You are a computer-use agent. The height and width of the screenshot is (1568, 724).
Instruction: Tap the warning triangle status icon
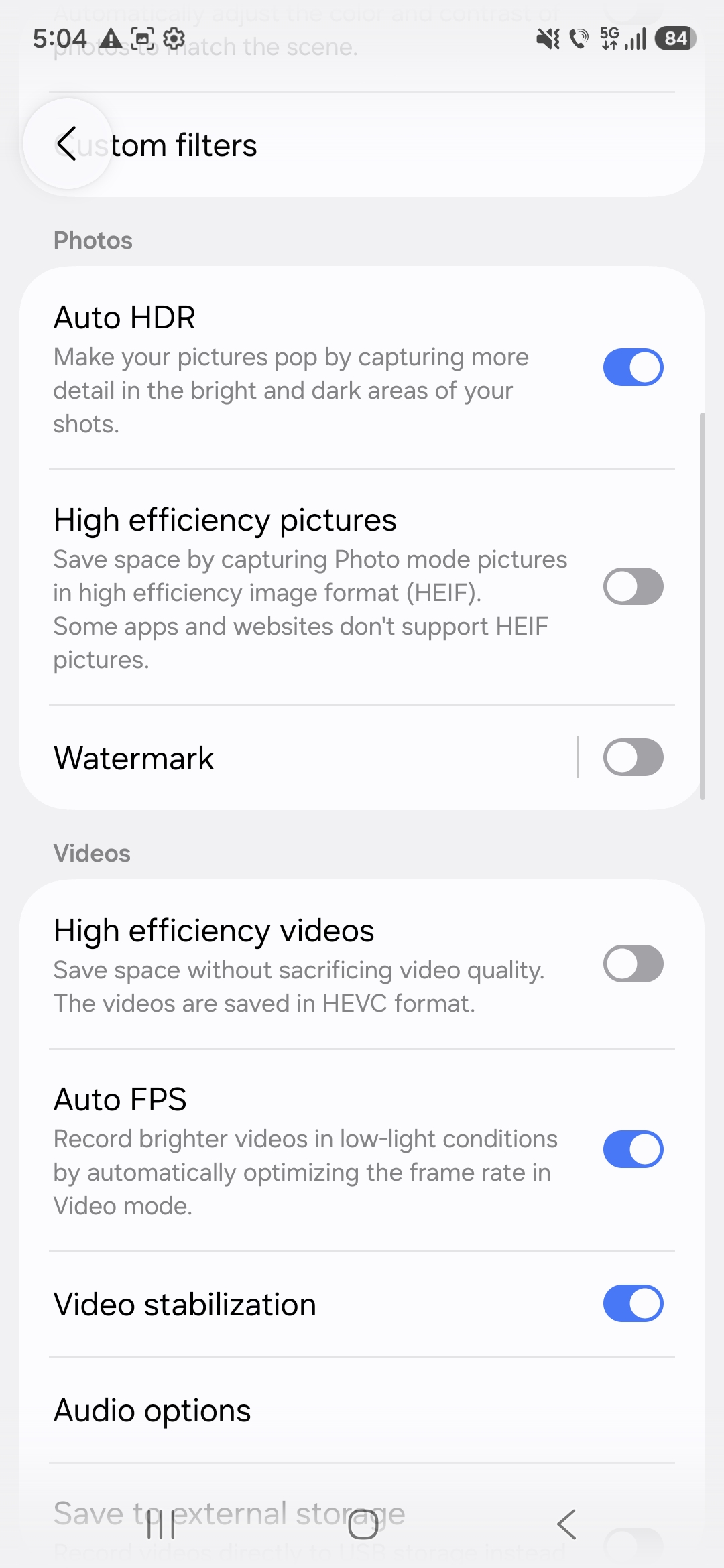click(111, 40)
